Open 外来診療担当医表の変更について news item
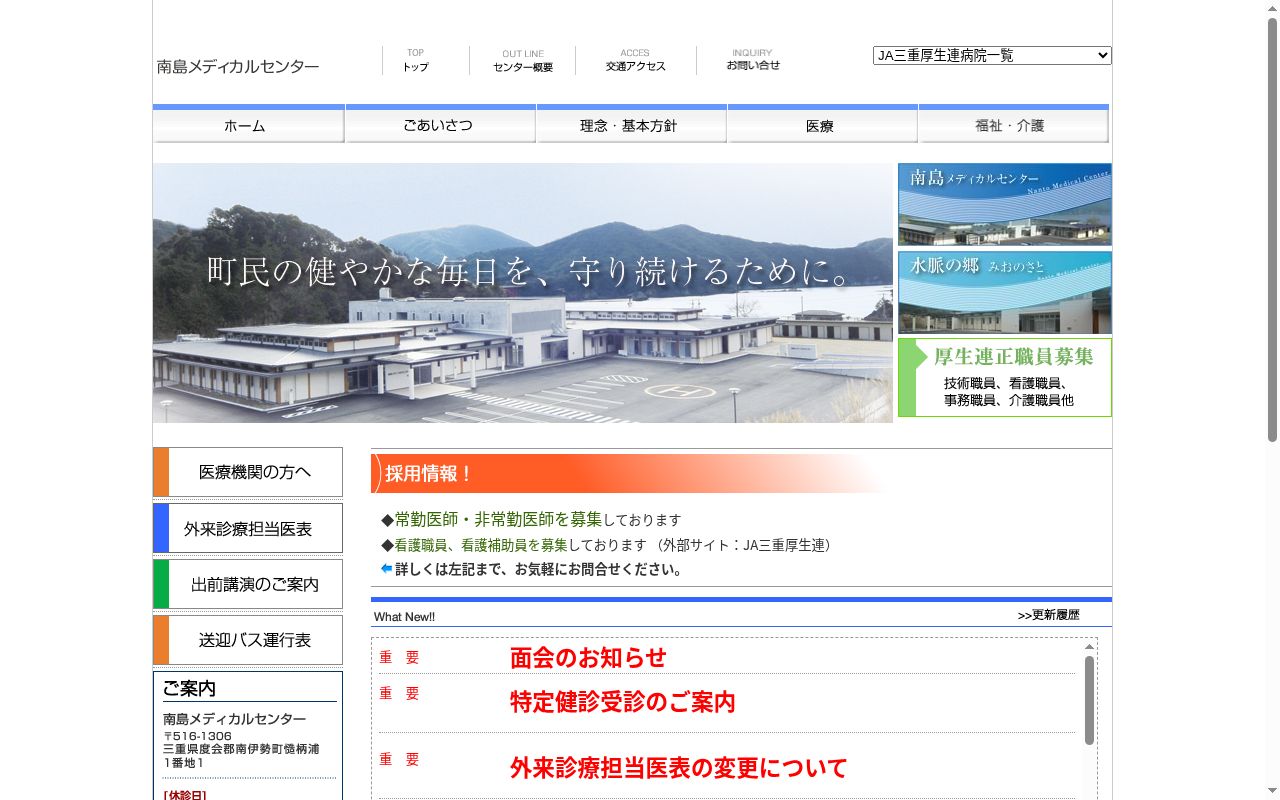This screenshot has width=1280, height=800. [679, 768]
